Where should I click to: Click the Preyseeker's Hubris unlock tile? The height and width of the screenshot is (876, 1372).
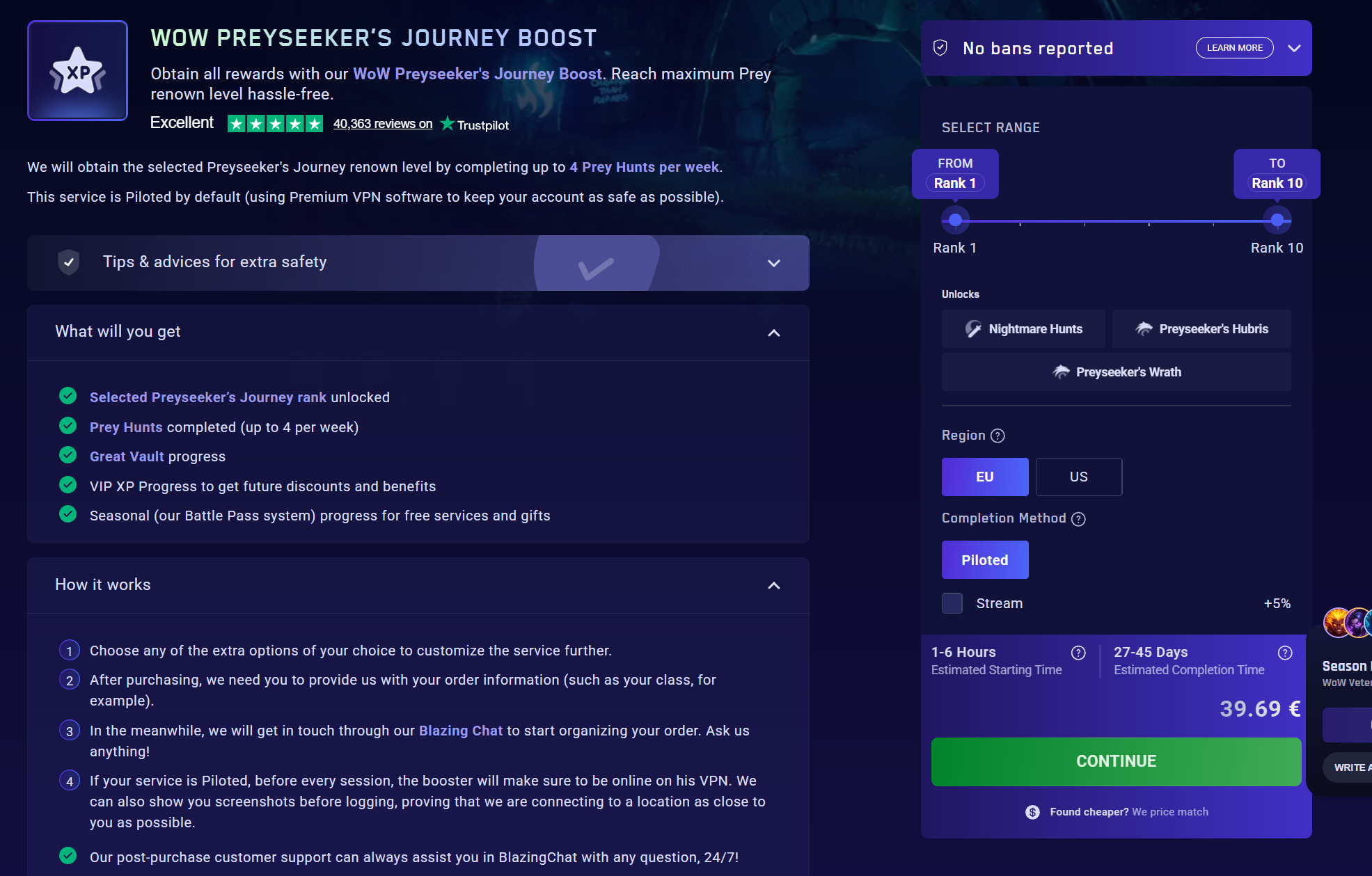click(x=1201, y=329)
